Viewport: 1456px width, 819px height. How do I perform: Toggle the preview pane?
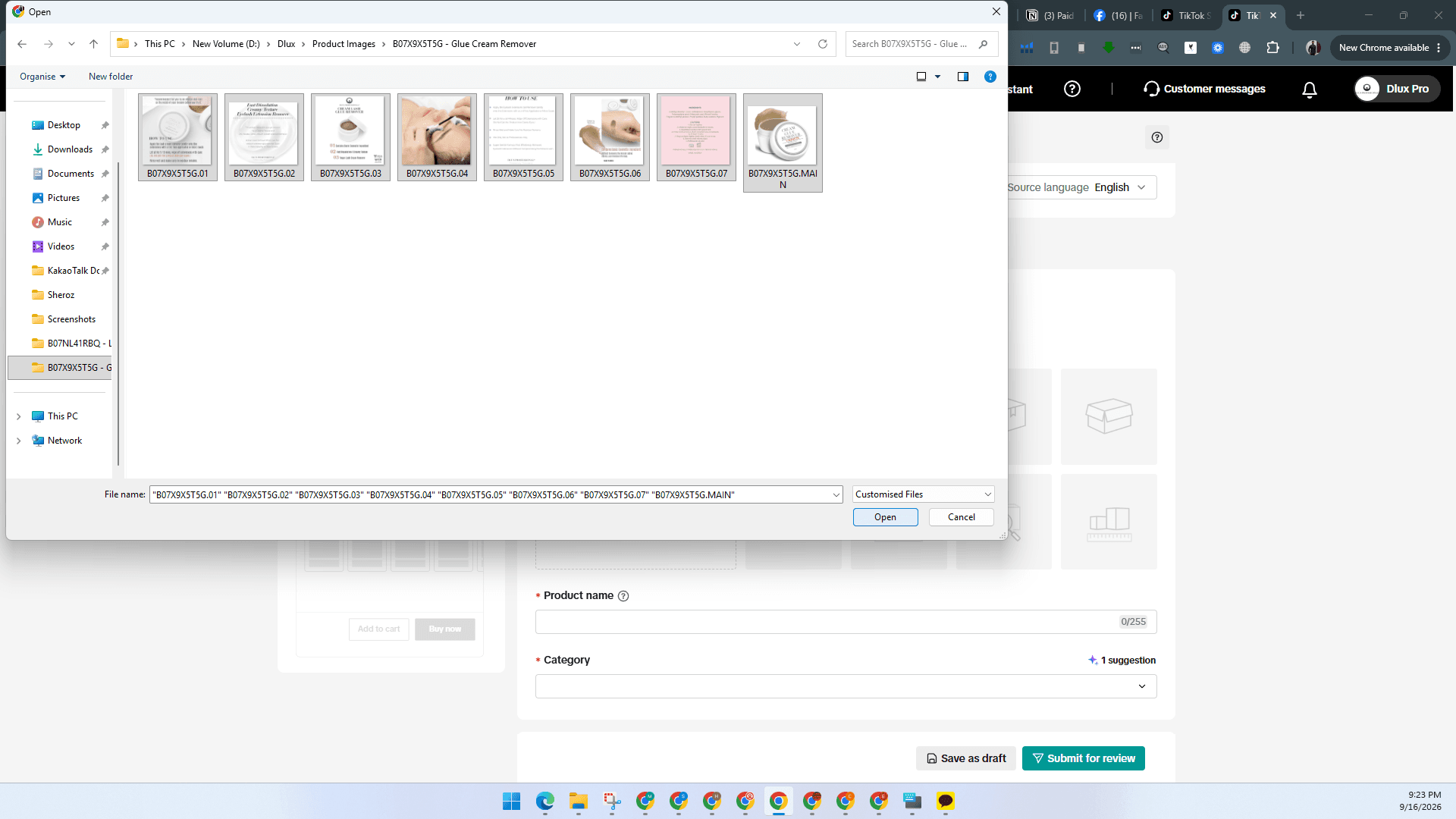coord(963,77)
